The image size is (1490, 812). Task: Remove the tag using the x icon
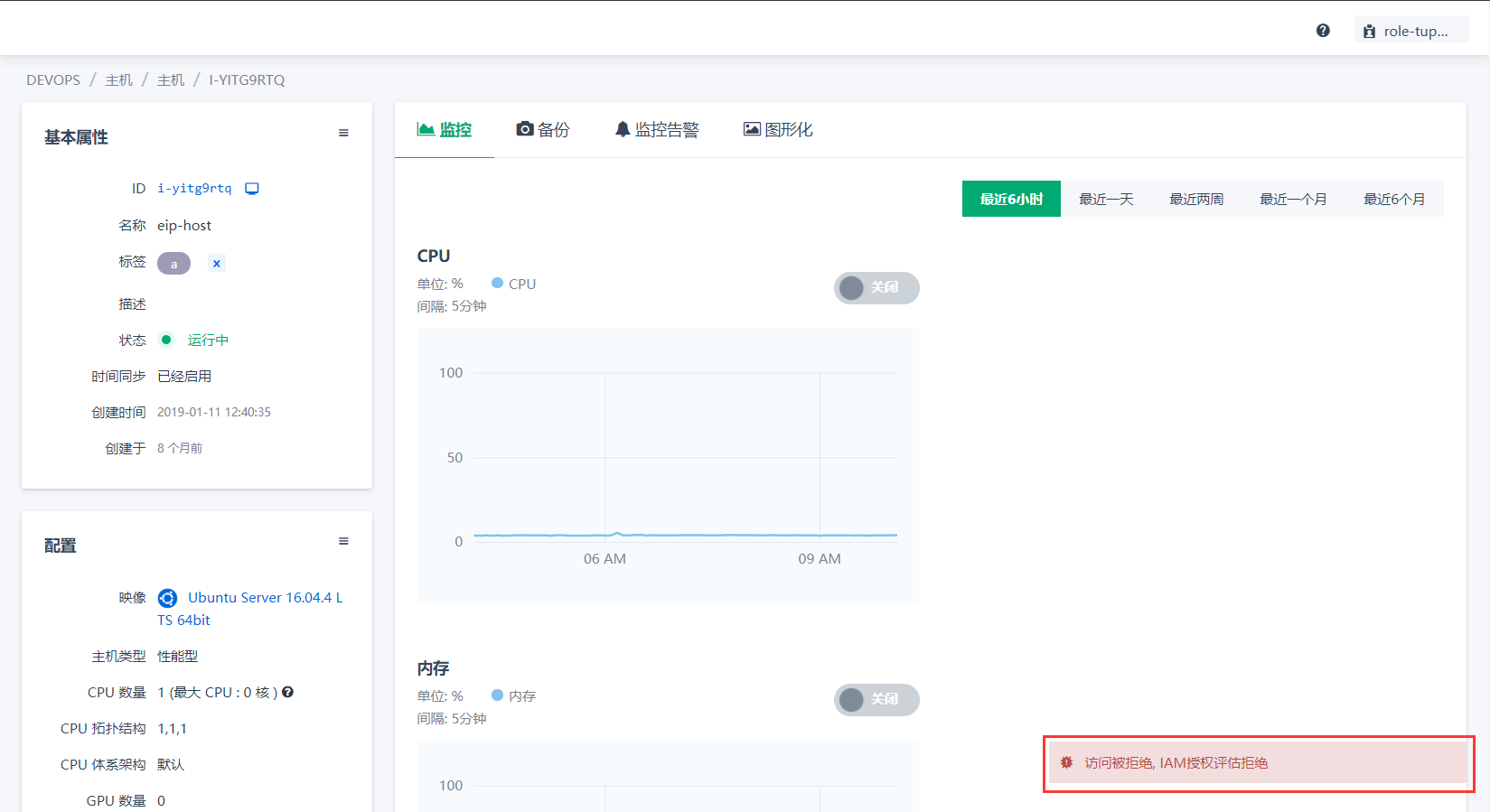coord(216,264)
